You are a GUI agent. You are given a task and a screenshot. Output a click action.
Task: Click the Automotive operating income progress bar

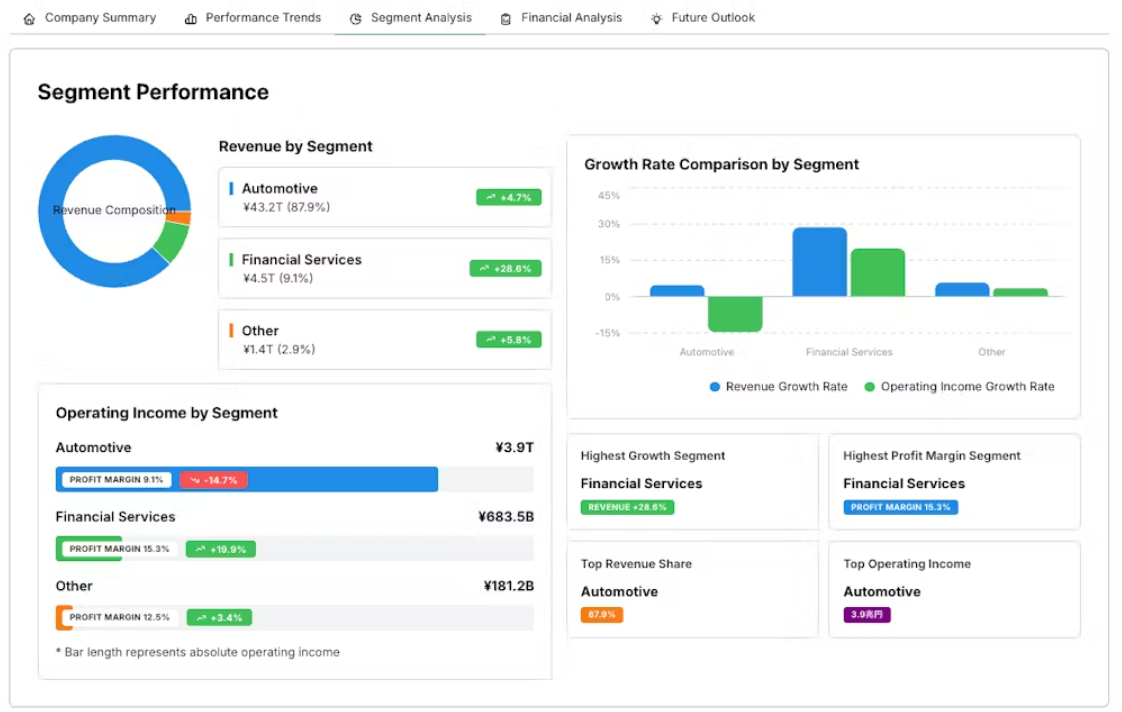[x=294, y=479]
